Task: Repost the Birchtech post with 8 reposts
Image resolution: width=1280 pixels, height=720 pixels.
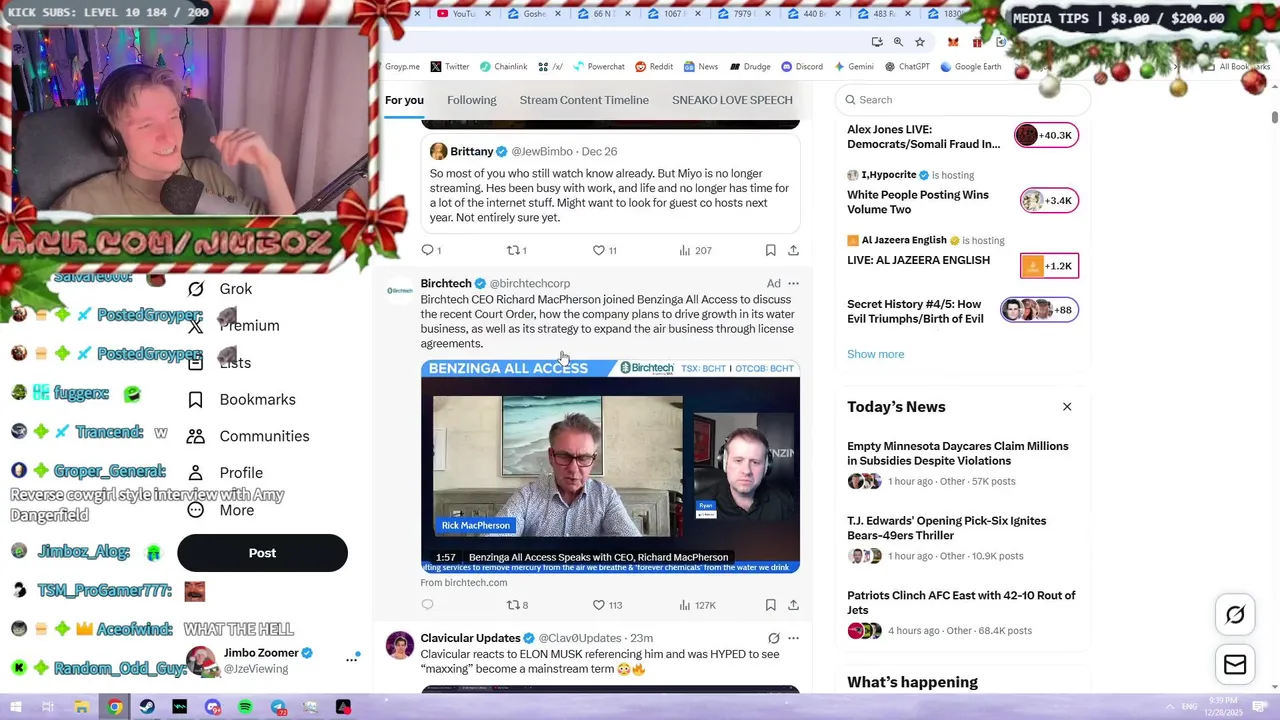Action: pos(517,605)
